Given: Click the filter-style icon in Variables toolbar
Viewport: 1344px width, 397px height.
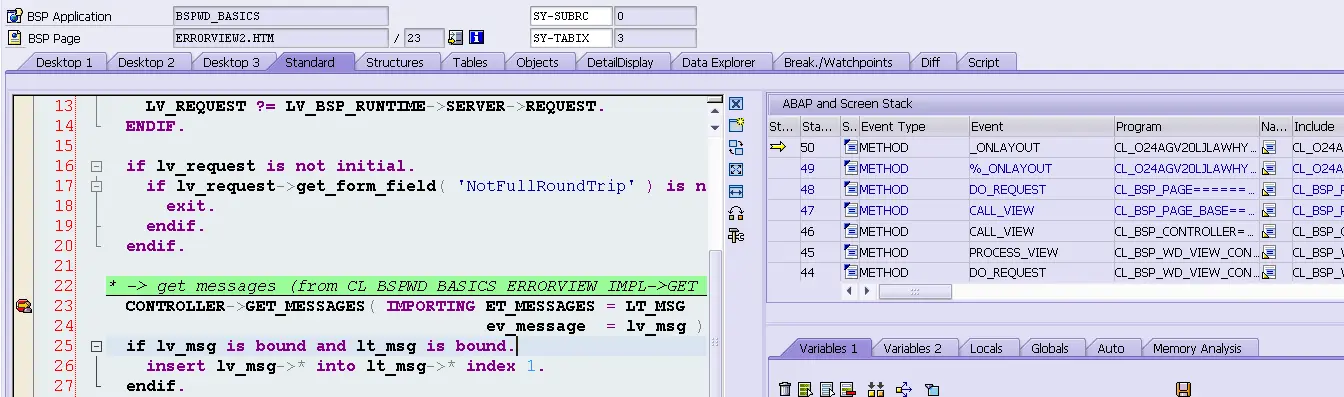Looking at the screenshot, I should pyautogui.click(x=932, y=389).
